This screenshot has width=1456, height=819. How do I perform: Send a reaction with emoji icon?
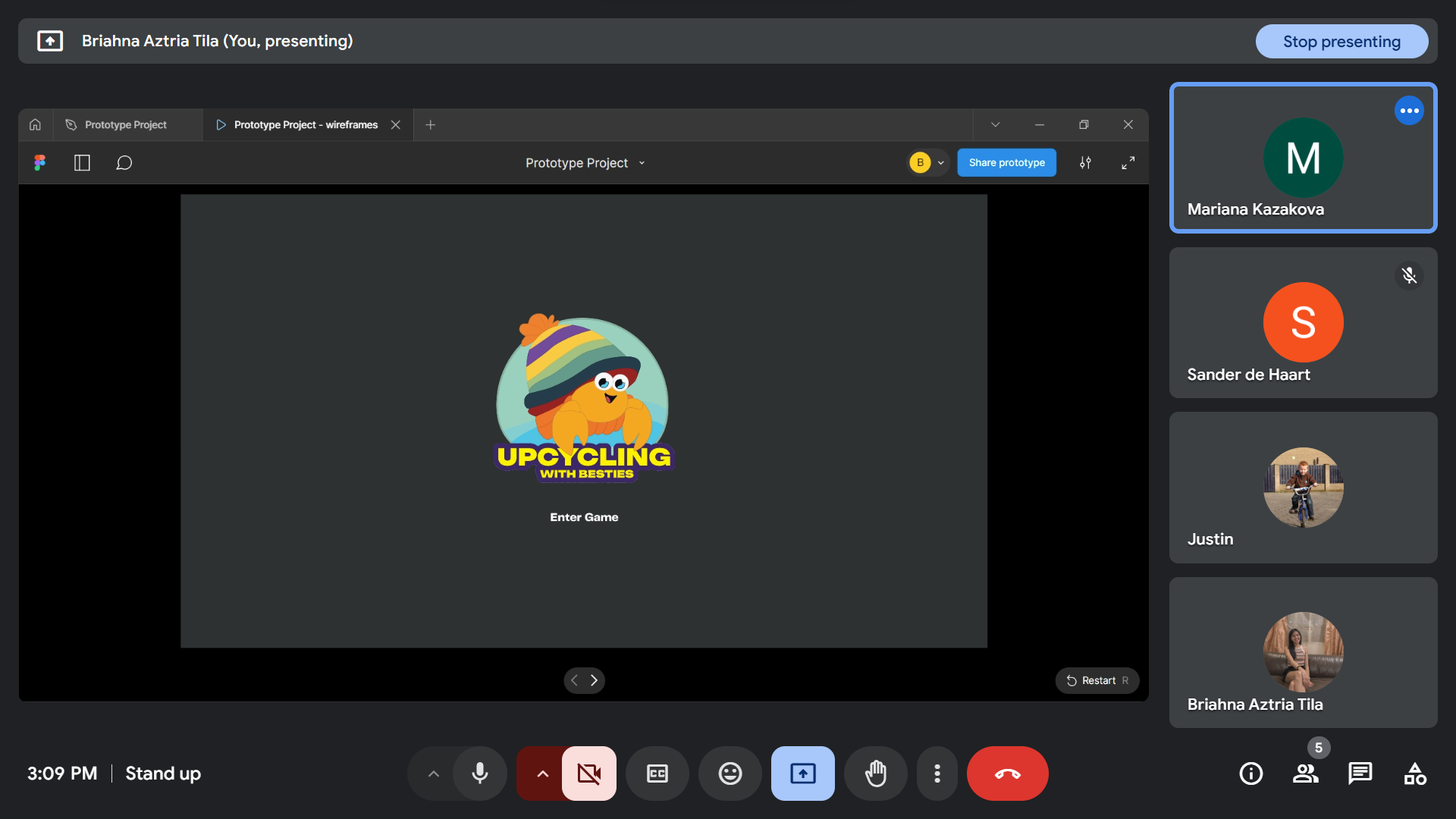pyautogui.click(x=730, y=773)
